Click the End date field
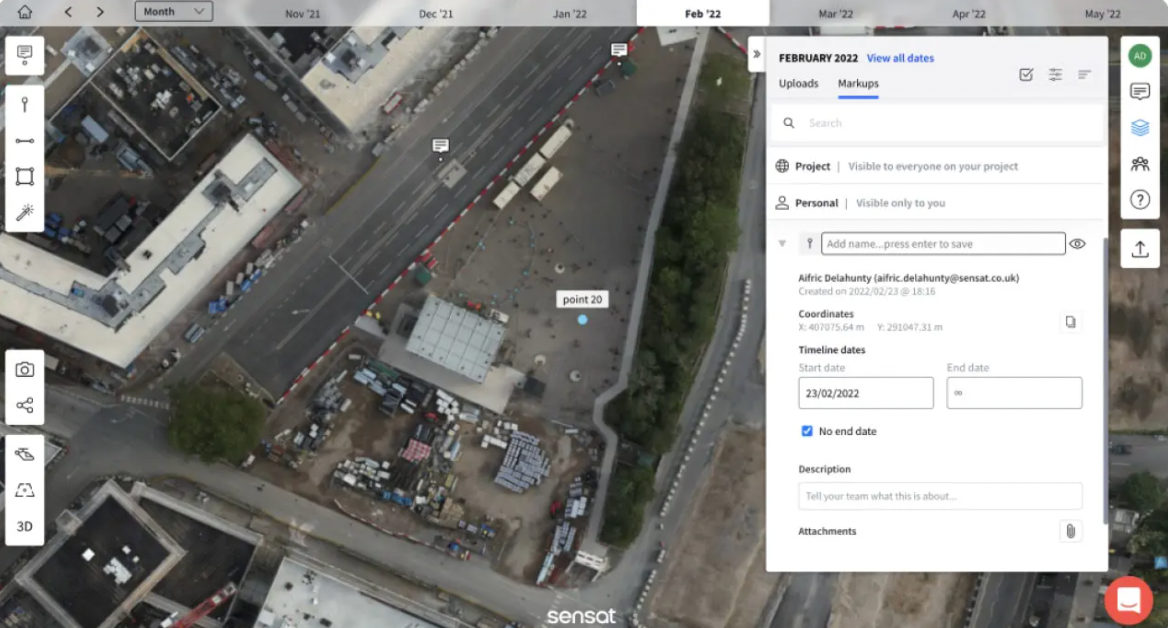This screenshot has width=1168, height=628. coord(1014,393)
